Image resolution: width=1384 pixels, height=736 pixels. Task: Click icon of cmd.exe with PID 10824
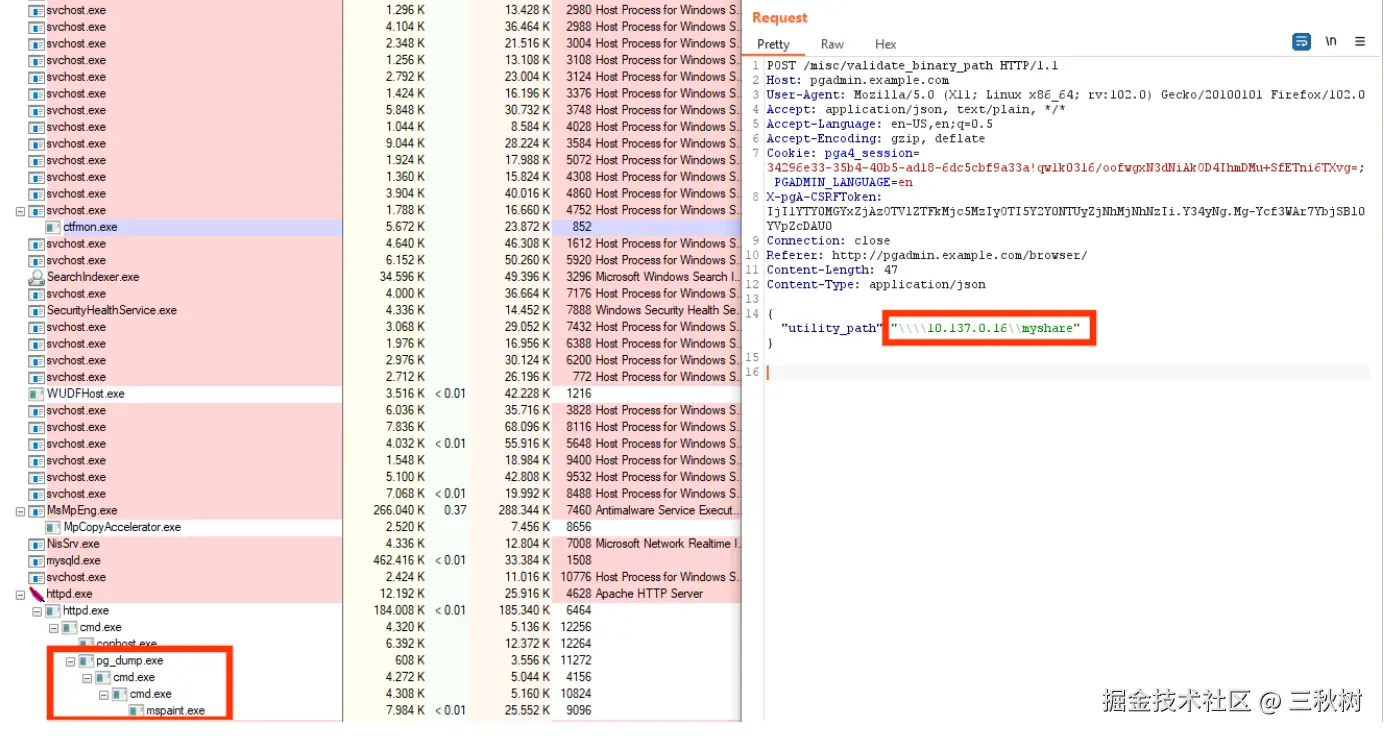click(x=119, y=694)
